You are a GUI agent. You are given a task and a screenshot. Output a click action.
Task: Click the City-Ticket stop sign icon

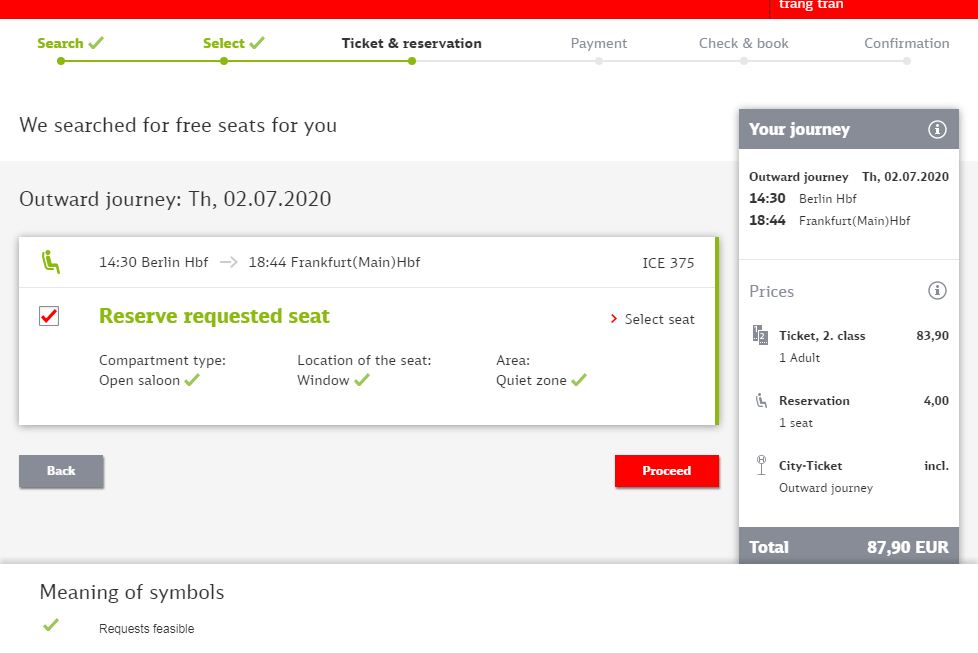coord(760,466)
